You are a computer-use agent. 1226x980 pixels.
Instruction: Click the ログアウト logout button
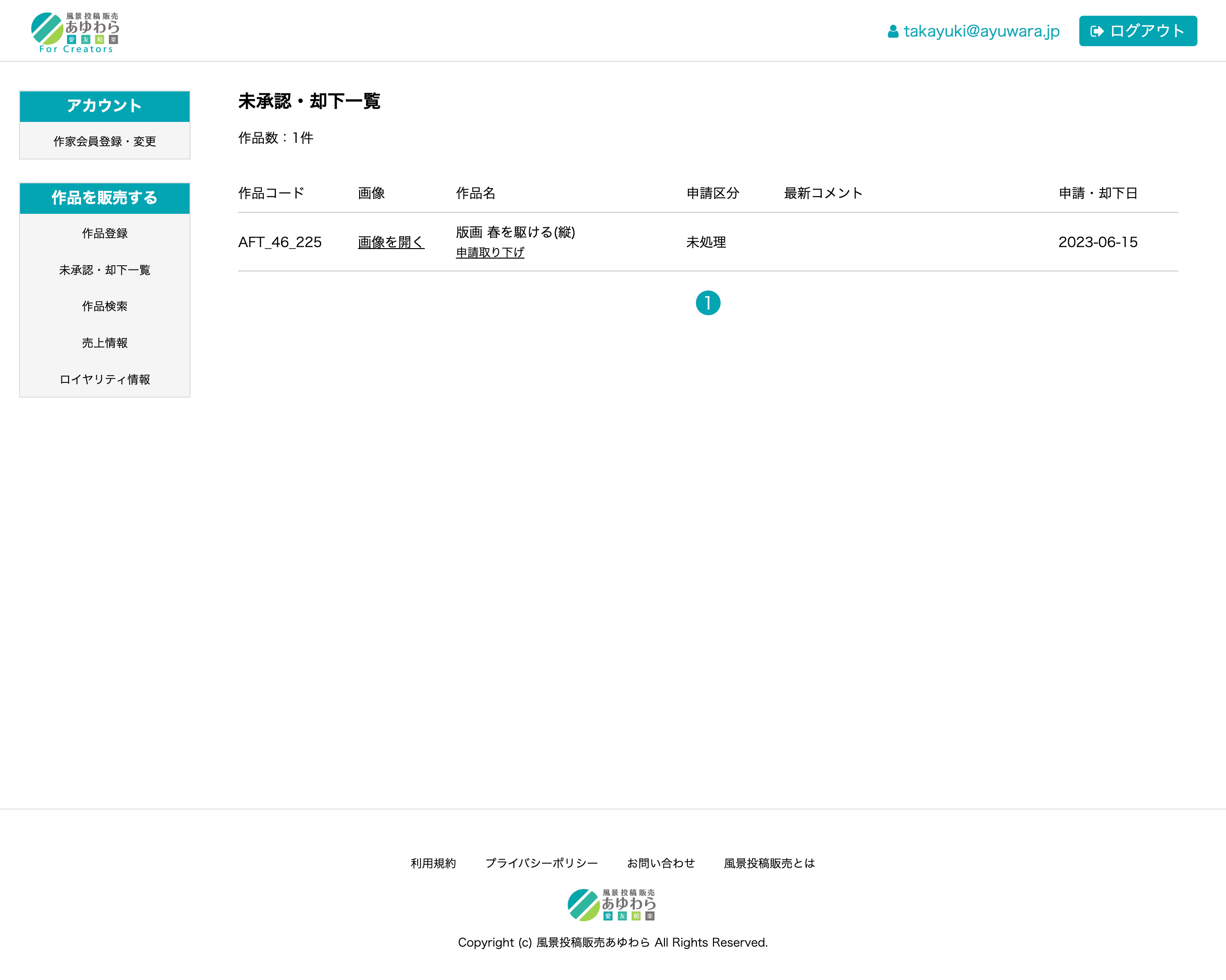pyautogui.click(x=1138, y=30)
